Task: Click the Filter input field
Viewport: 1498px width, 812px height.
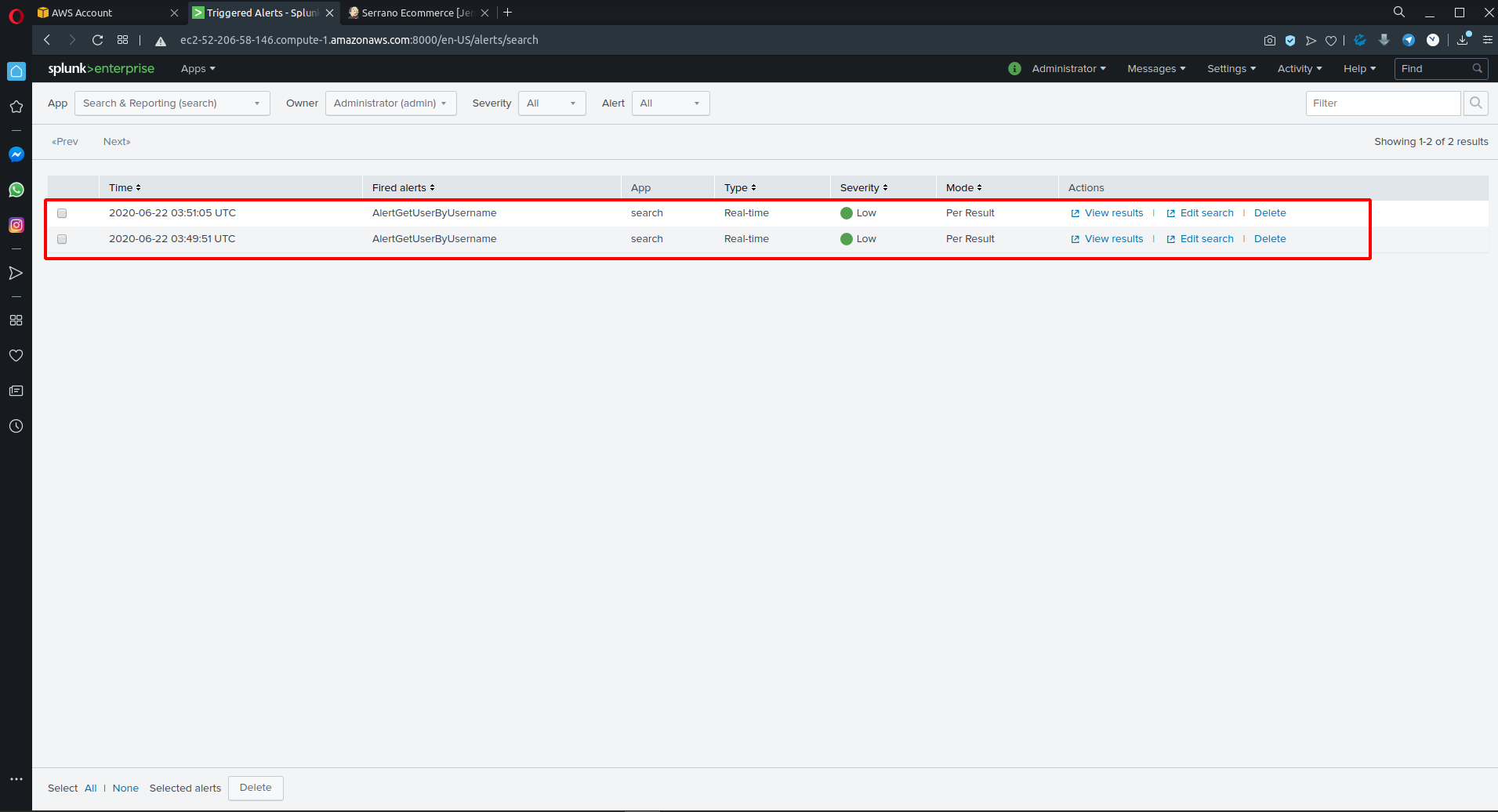Action: (x=1383, y=103)
